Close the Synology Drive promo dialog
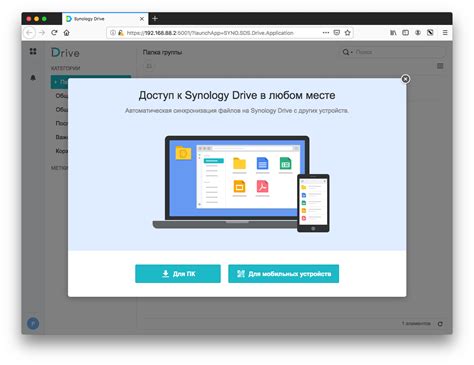This screenshot has width=474, height=365. [x=405, y=79]
